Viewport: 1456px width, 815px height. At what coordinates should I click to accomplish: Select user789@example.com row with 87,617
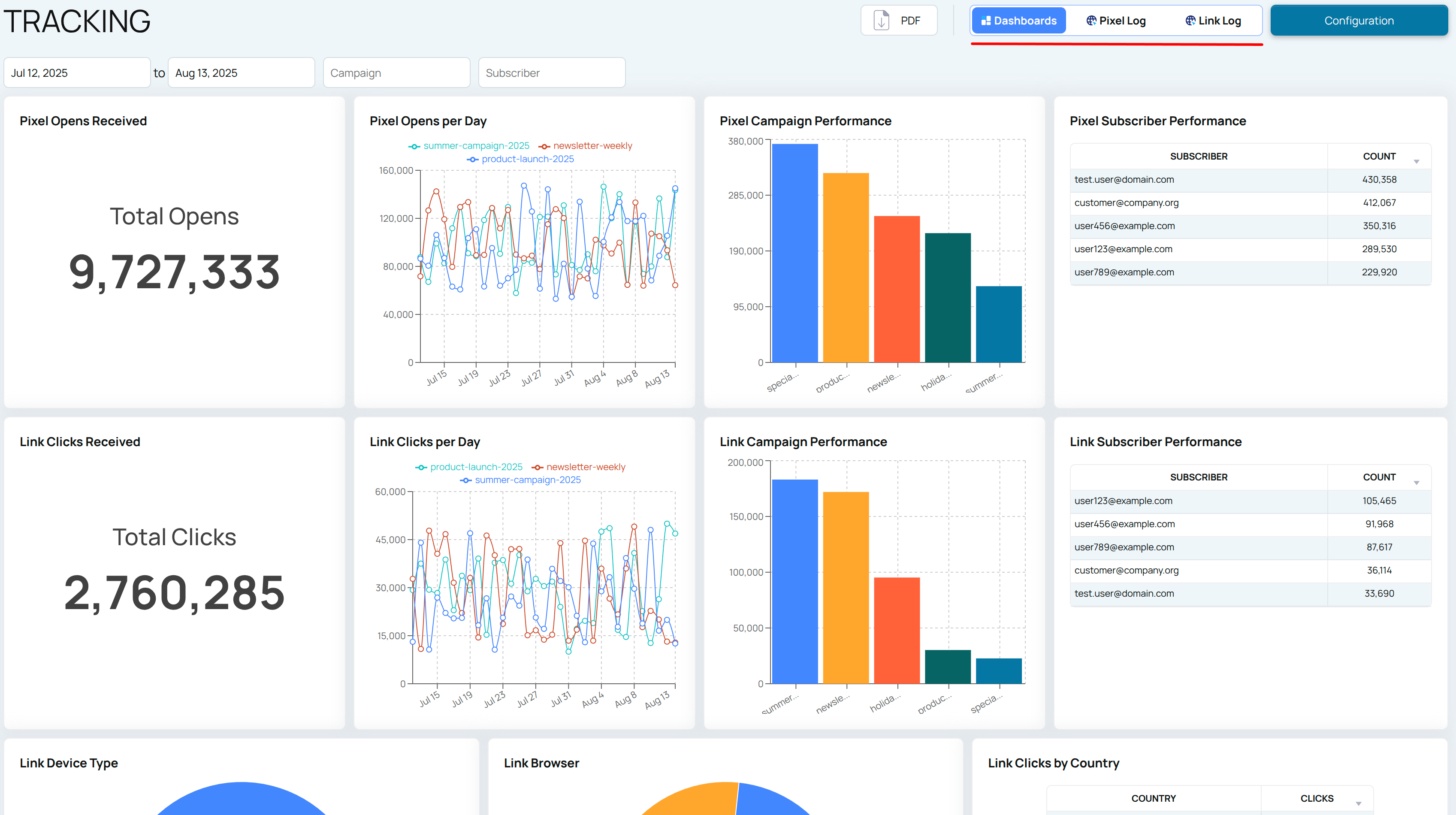point(1250,547)
